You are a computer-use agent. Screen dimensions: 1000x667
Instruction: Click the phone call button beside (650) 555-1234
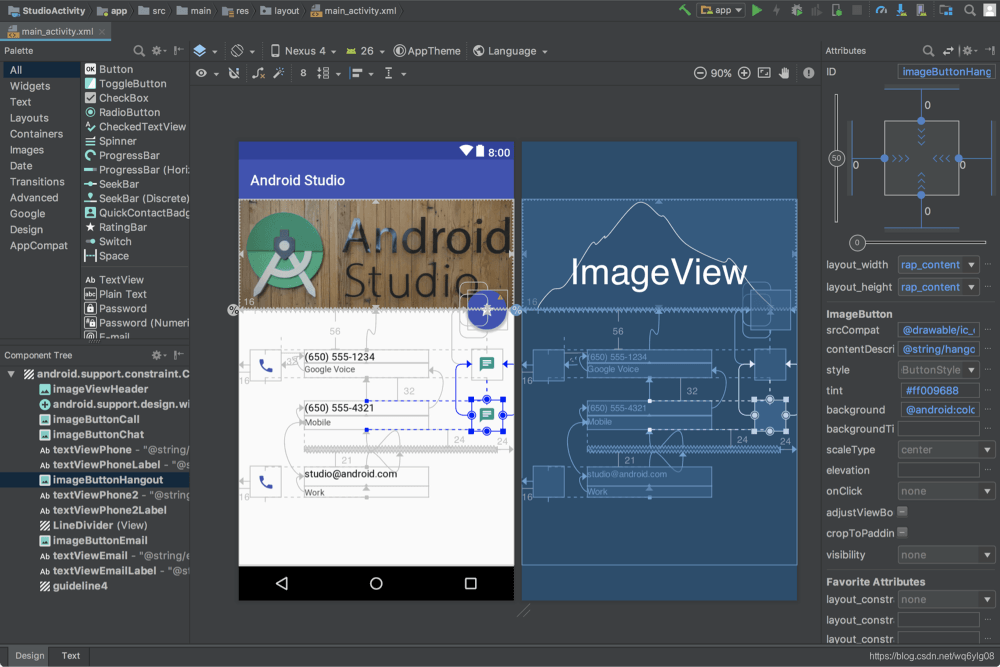[x=265, y=365]
